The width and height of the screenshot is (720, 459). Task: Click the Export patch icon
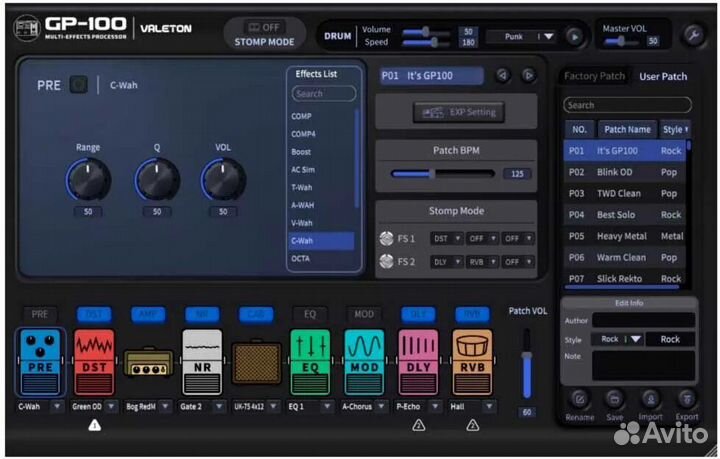pos(686,399)
